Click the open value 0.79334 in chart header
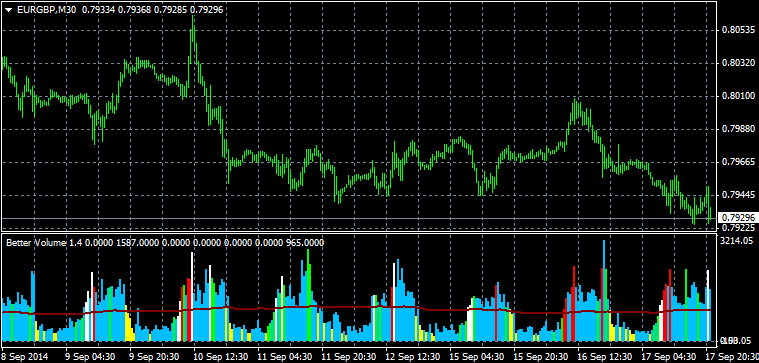 pyautogui.click(x=98, y=9)
